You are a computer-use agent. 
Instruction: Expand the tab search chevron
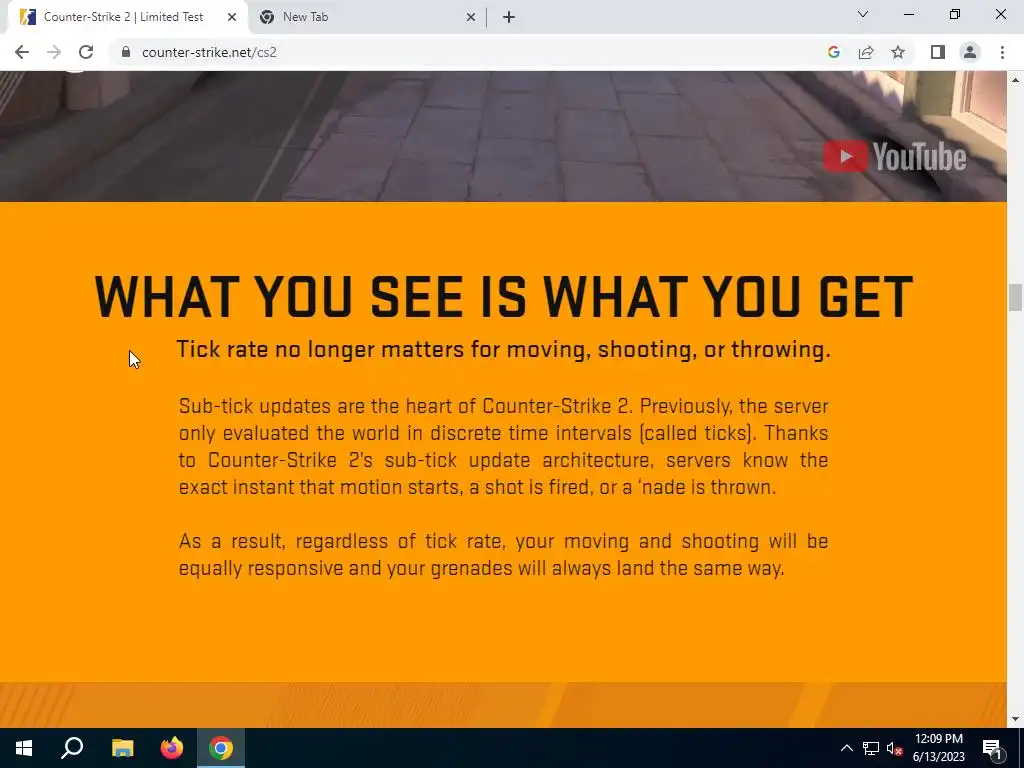(863, 14)
